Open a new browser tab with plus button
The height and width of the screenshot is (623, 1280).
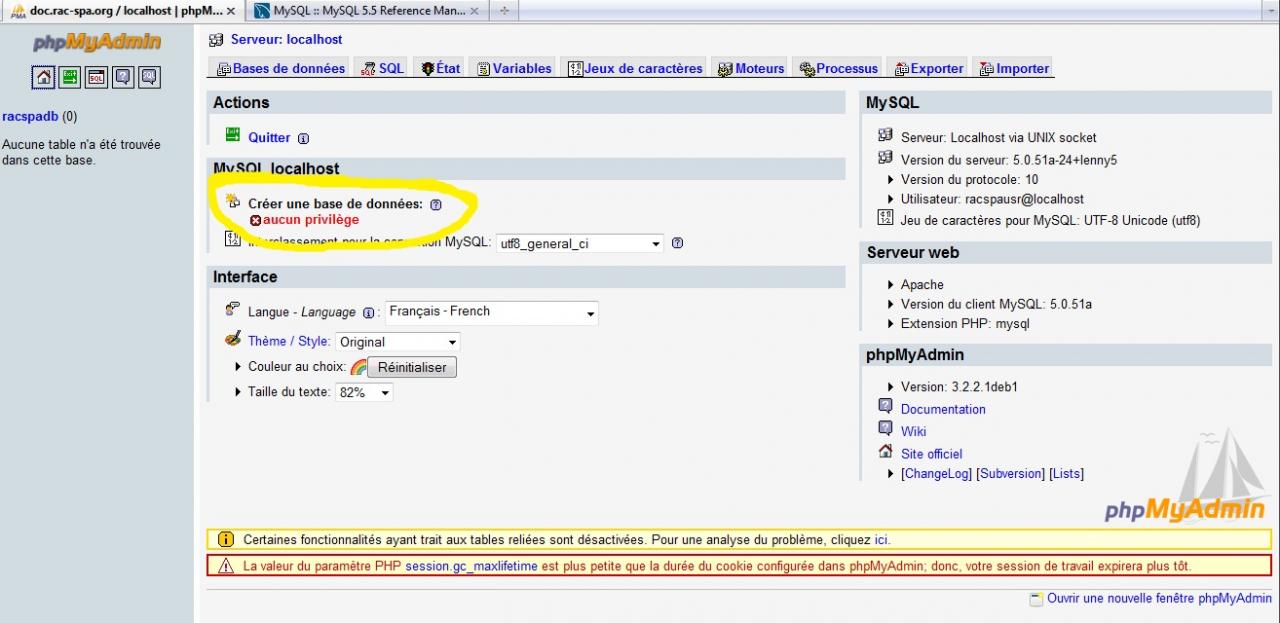(x=504, y=11)
